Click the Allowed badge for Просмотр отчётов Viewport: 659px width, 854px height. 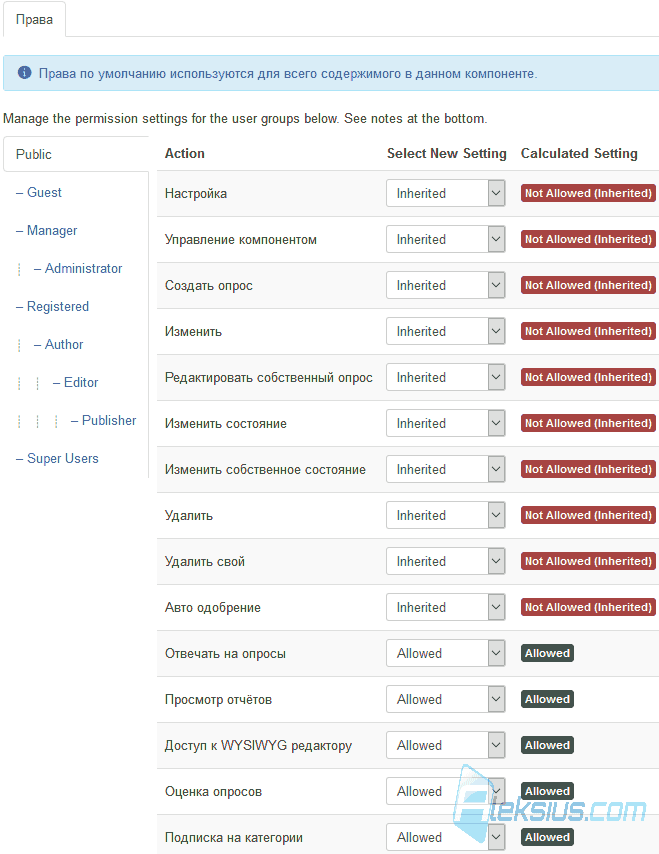[547, 699]
